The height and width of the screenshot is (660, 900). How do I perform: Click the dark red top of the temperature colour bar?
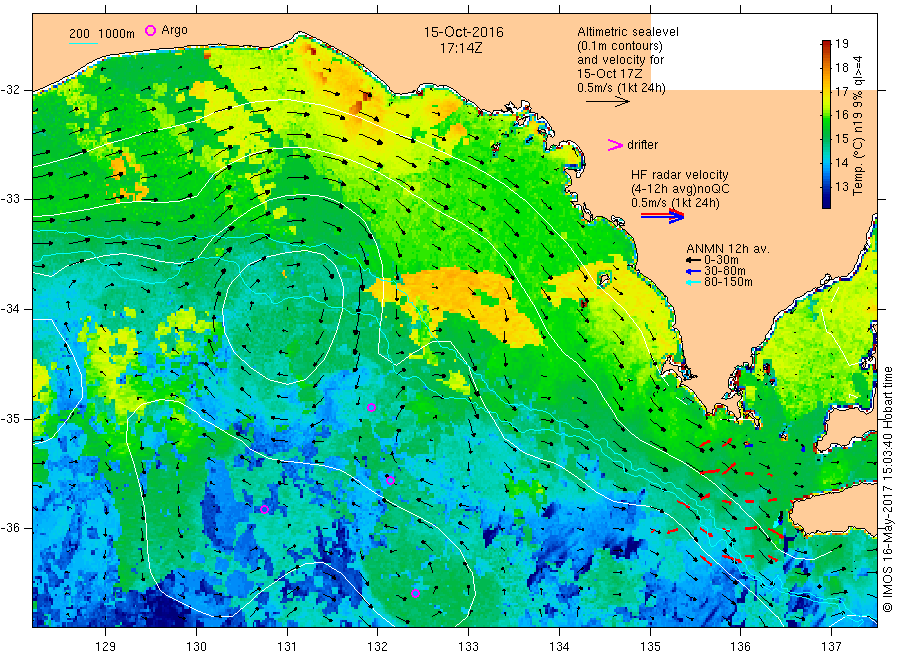826,45
